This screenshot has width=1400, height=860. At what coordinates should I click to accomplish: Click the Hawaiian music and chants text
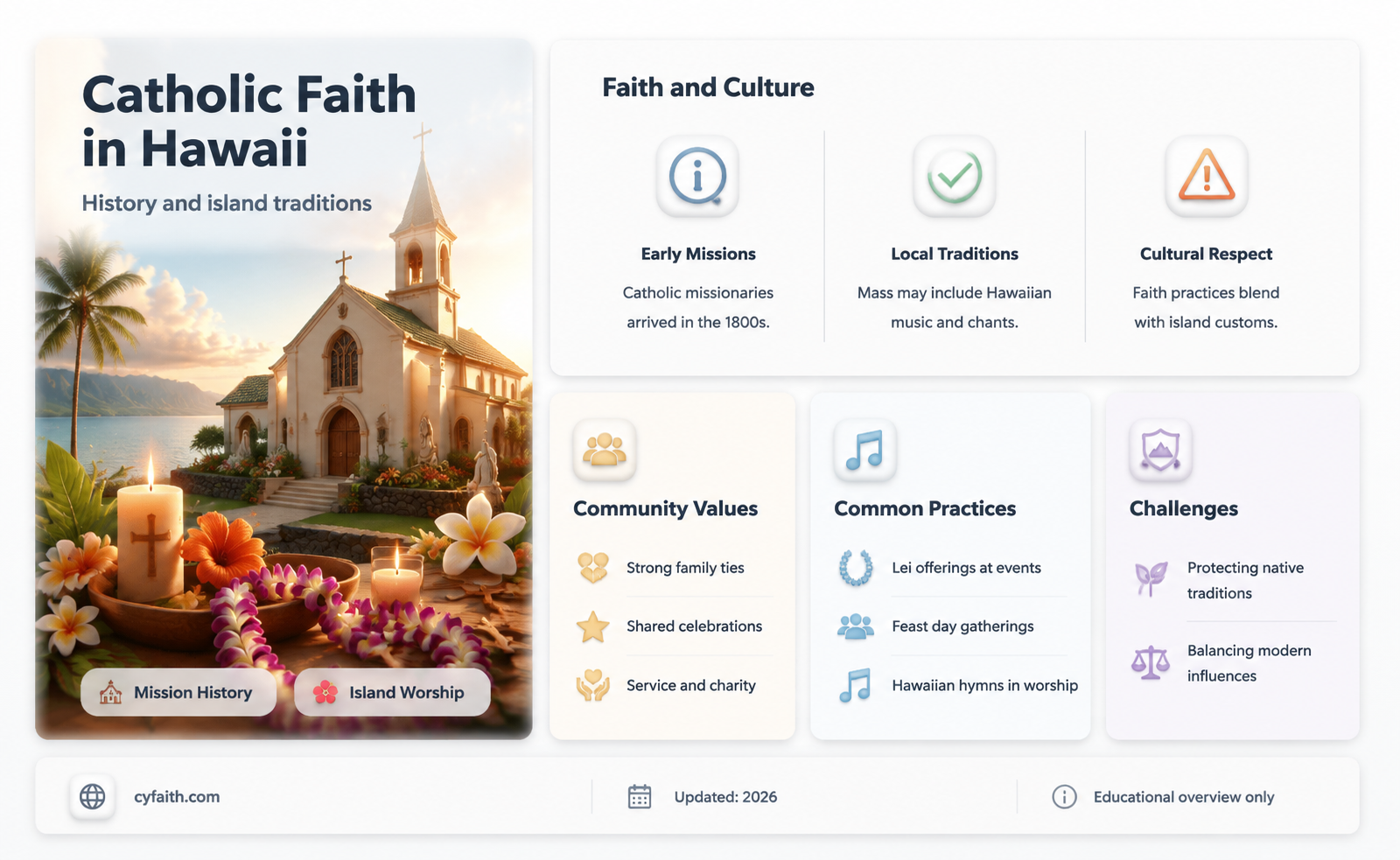pyautogui.click(x=955, y=307)
